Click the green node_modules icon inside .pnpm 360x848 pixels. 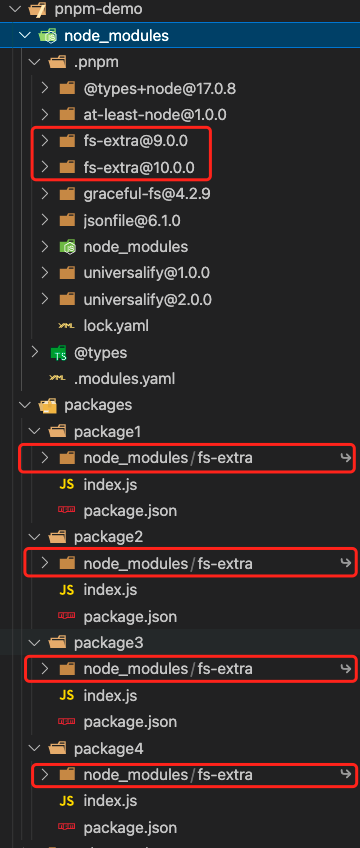point(67,247)
